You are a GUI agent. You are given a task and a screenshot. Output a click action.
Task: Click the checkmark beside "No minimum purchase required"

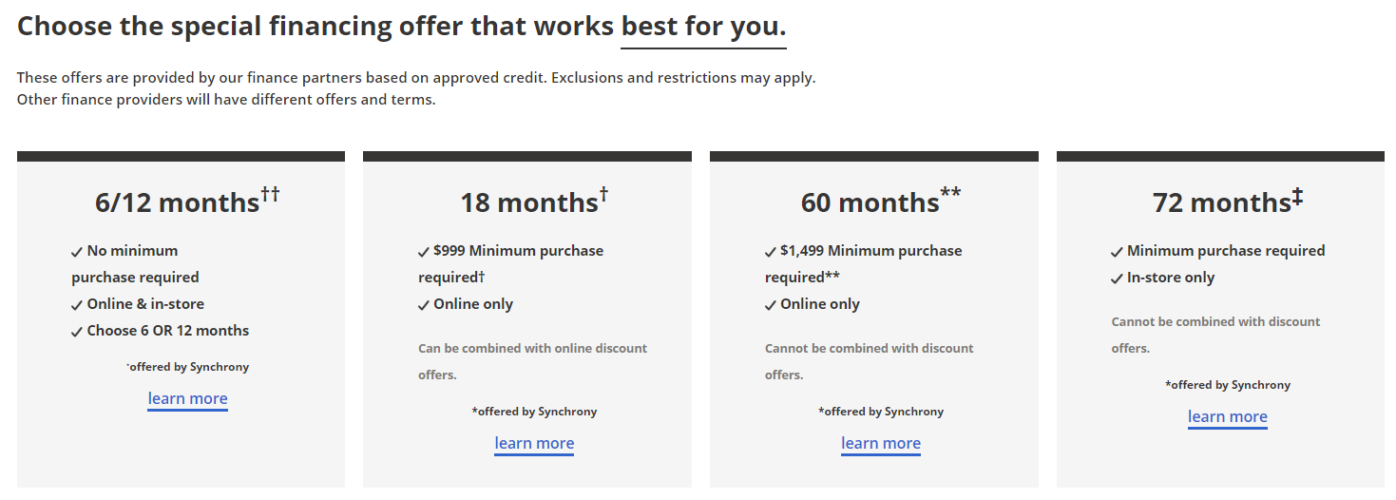pos(77,252)
